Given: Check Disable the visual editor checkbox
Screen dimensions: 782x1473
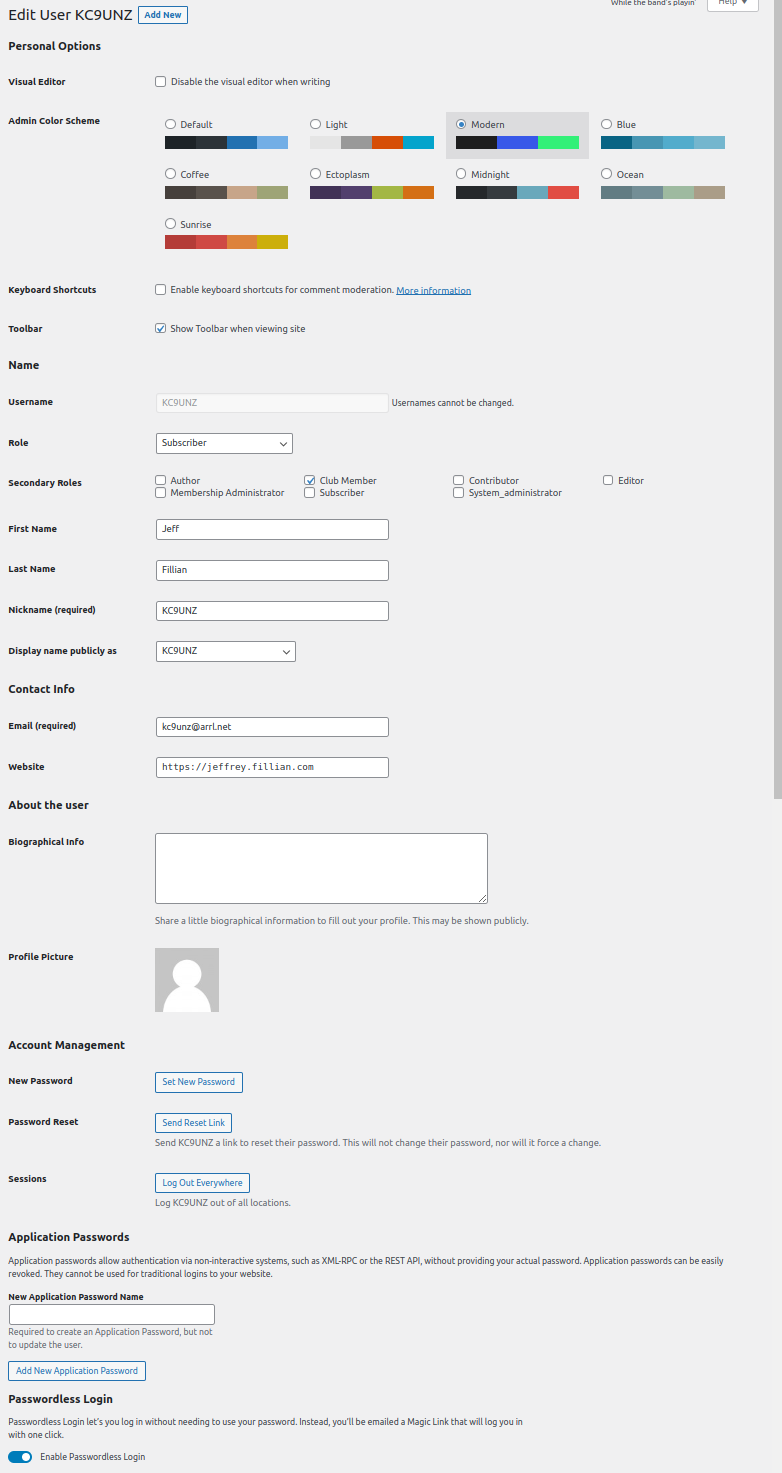Looking at the screenshot, I should pos(161,82).
